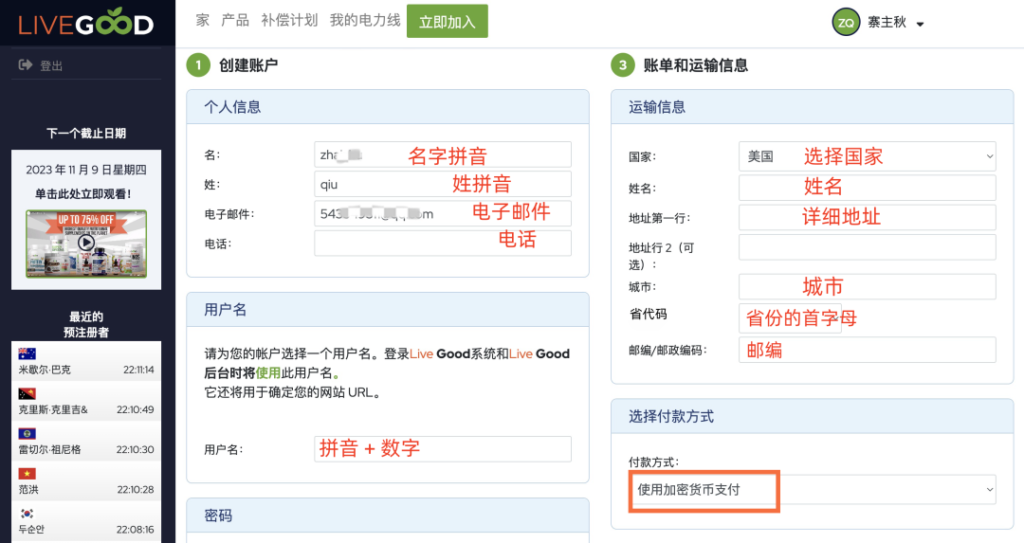Image resolution: width=1024 pixels, height=543 pixels.
Task: Open the 国家 country dropdown
Action: [867, 156]
